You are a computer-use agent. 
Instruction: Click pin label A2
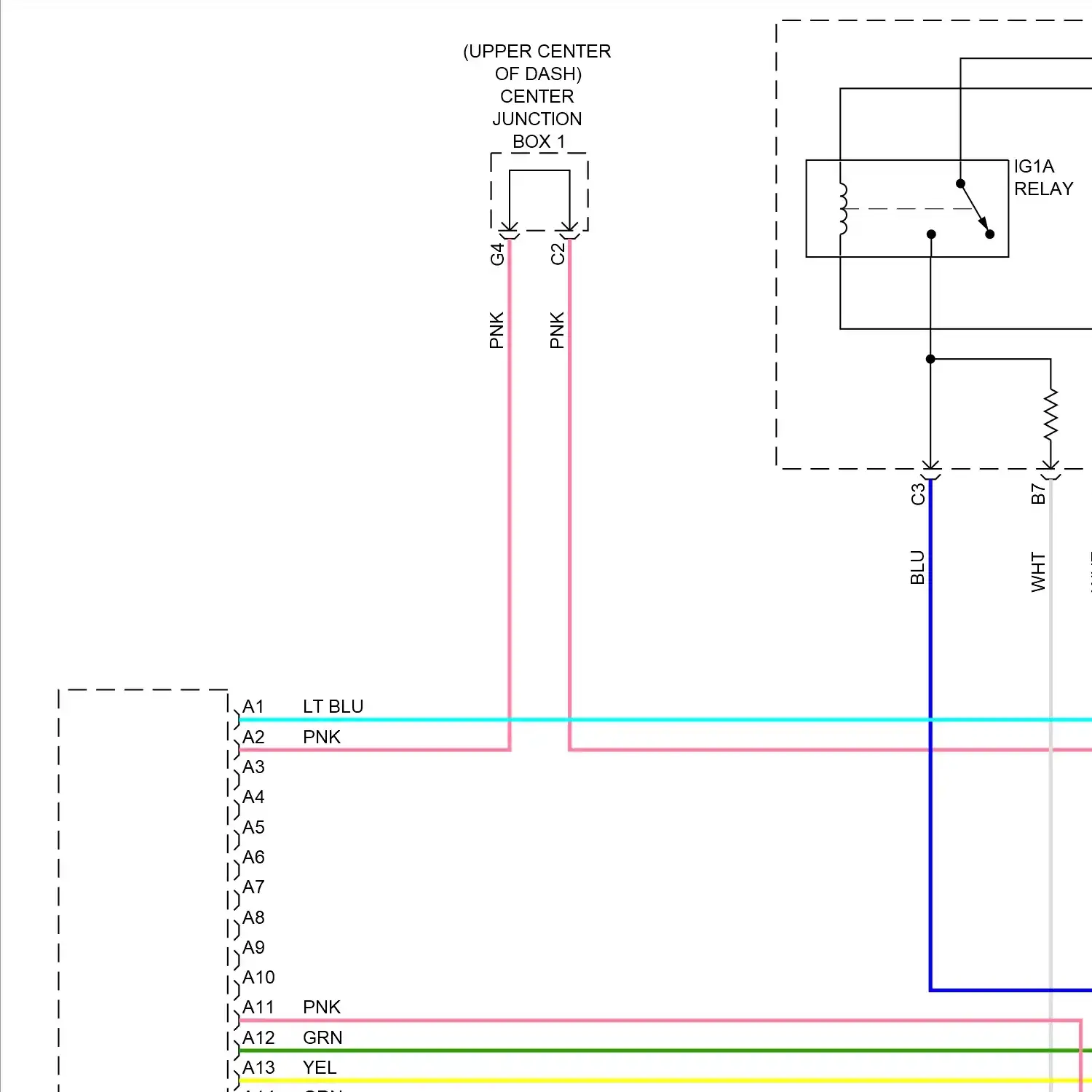pos(253,737)
